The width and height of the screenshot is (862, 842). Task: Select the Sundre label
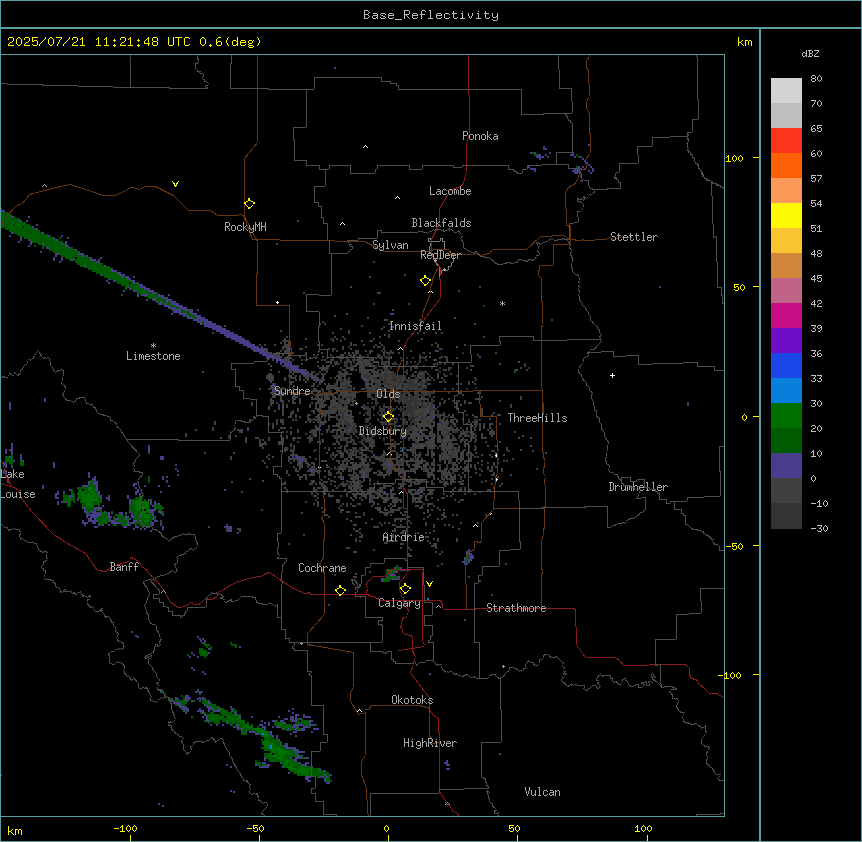point(292,391)
